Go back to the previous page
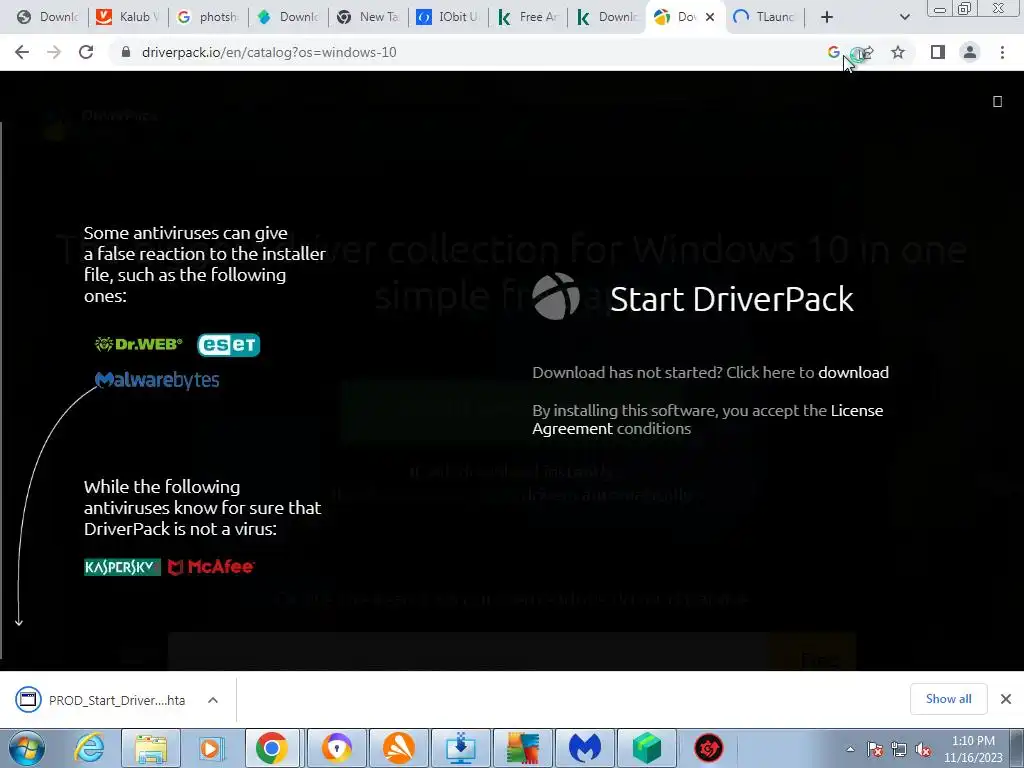This screenshot has width=1024, height=768. tap(22, 52)
